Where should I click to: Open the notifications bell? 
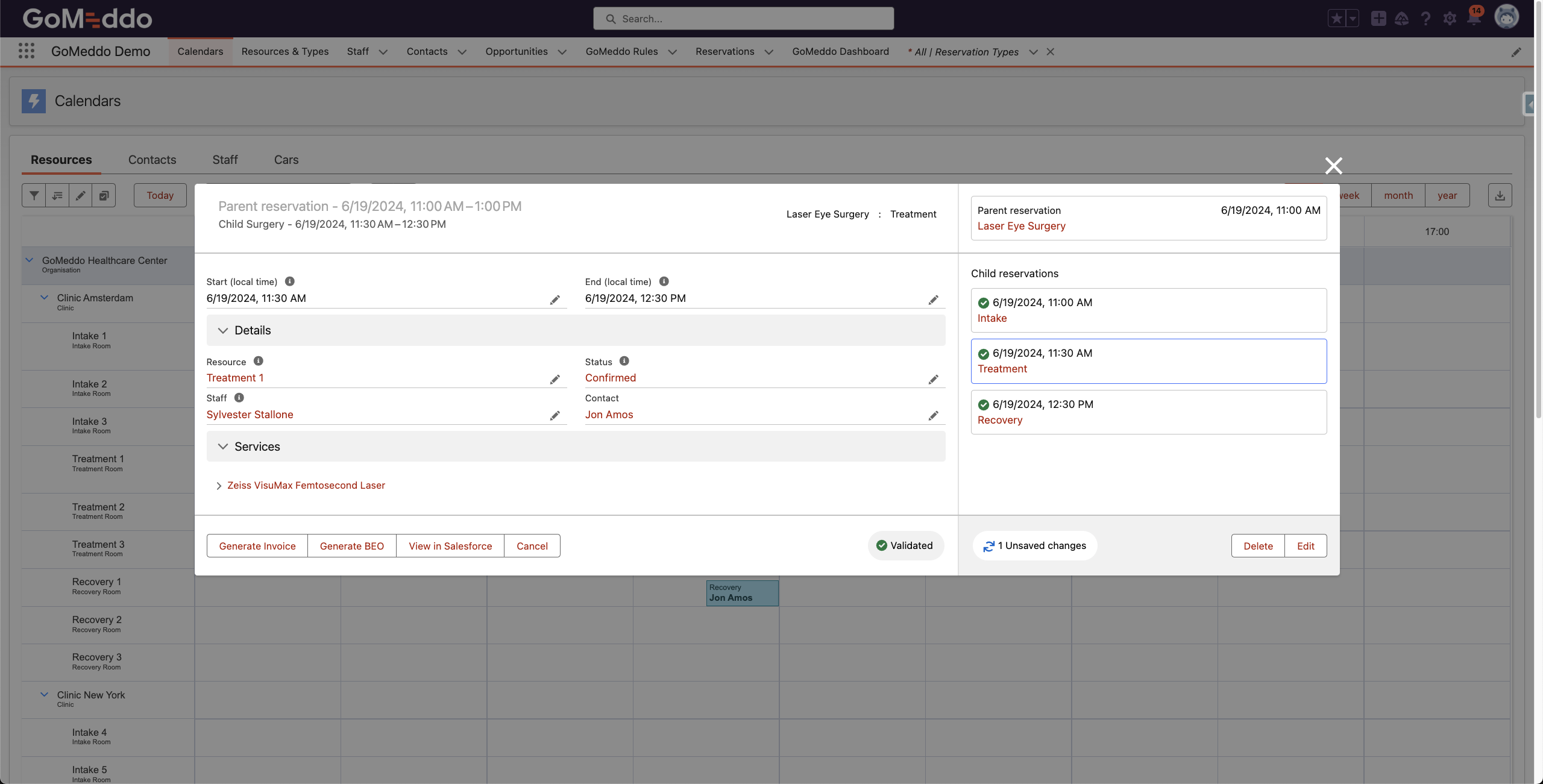[1474, 19]
